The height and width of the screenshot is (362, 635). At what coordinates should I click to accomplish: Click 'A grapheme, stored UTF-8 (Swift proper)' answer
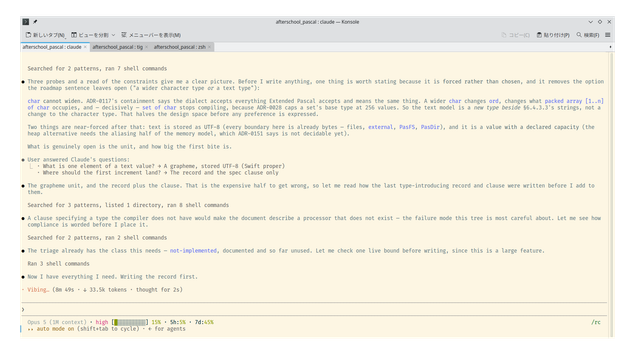(224, 166)
